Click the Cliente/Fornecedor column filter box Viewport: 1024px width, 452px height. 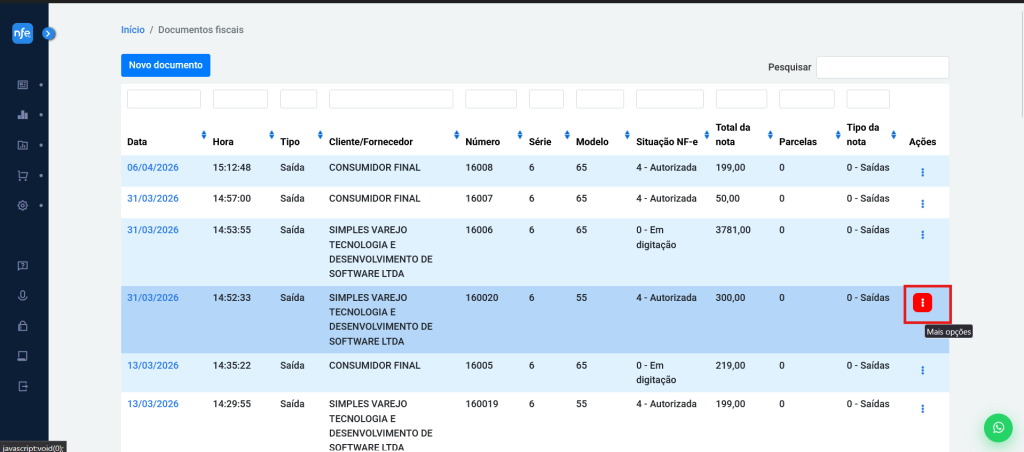pos(390,99)
